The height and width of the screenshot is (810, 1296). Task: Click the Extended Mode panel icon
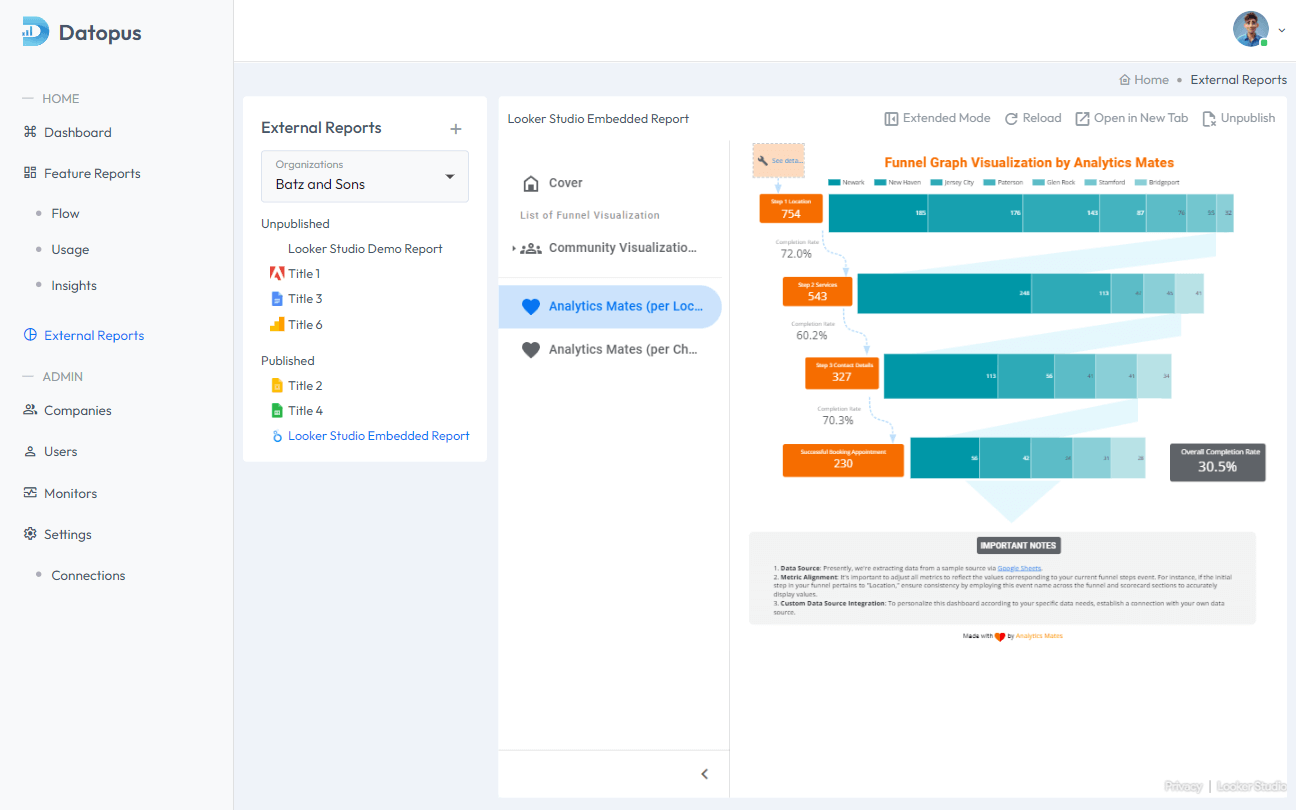pyautogui.click(x=891, y=118)
